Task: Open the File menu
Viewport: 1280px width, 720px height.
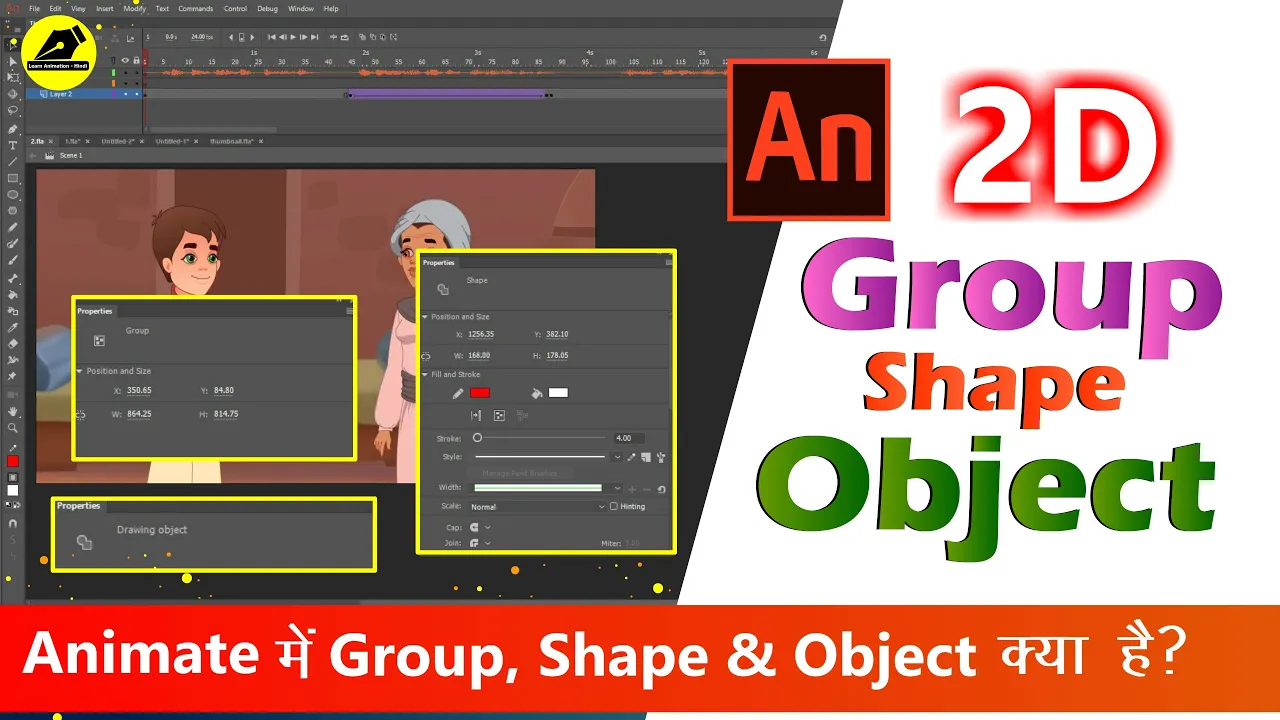Action: pos(34,8)
